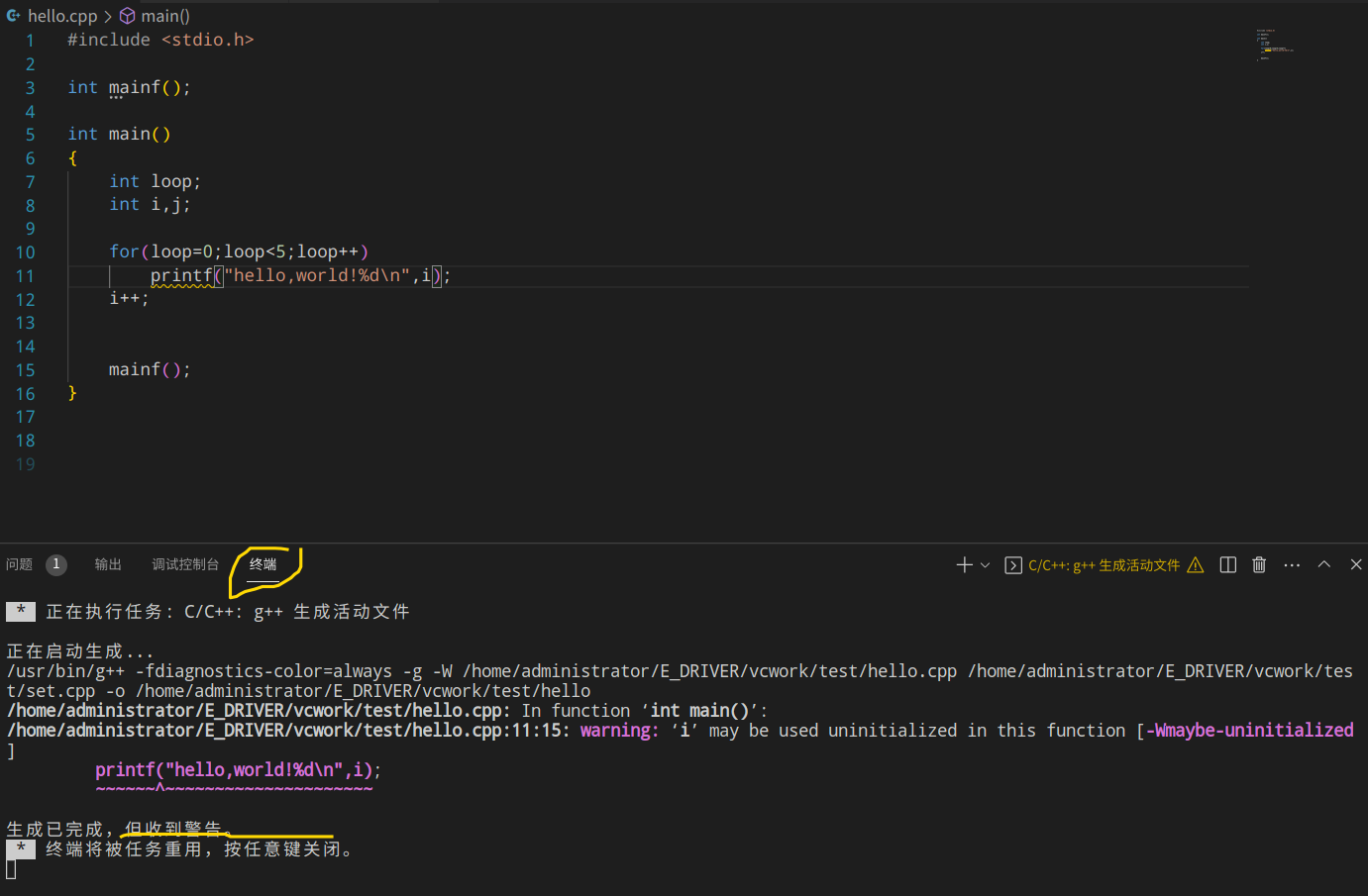
Task: Split the terminal with the split icon
Action: 1228,564
